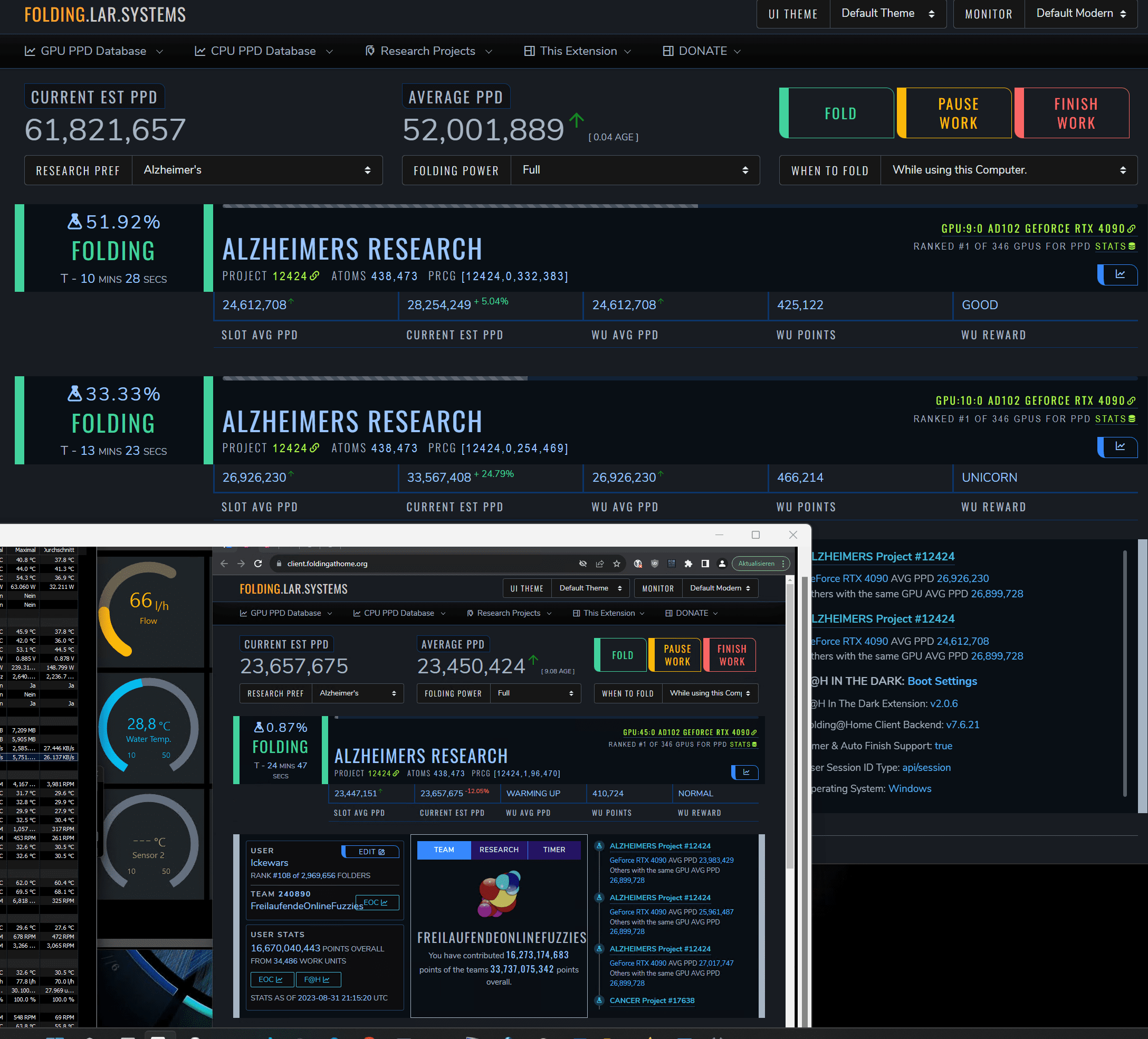Open chart button for GPU:10:0 slot

pos(1117,446)
